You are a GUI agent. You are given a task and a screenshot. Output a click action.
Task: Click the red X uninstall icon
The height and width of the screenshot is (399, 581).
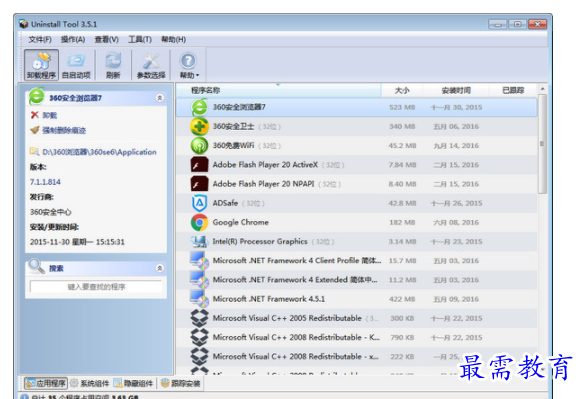(34, 115)
